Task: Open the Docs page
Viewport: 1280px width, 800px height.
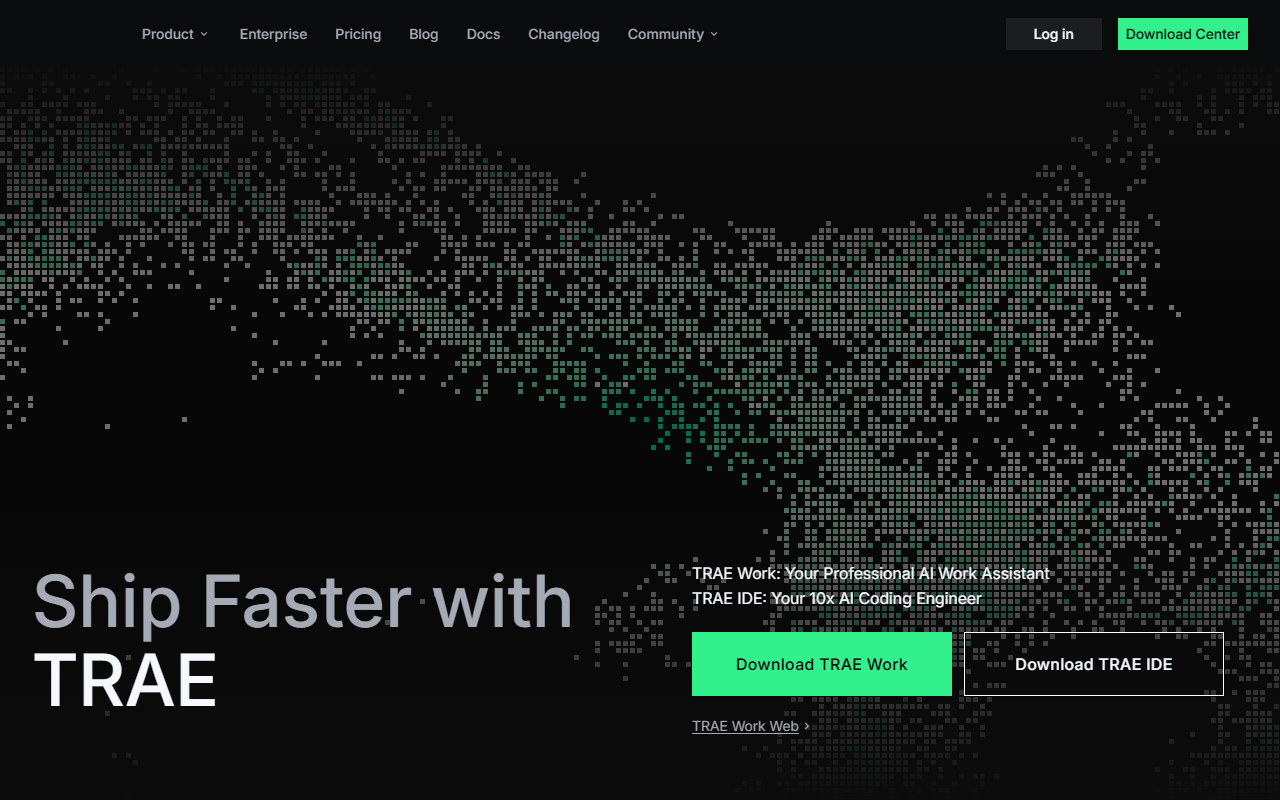Action: pos(483,34)
